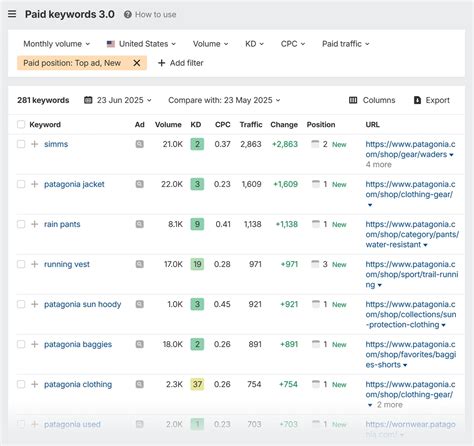Check the box for running vest keyword
This screenshot has width=474, height=446.
click(x=21, y=264)
